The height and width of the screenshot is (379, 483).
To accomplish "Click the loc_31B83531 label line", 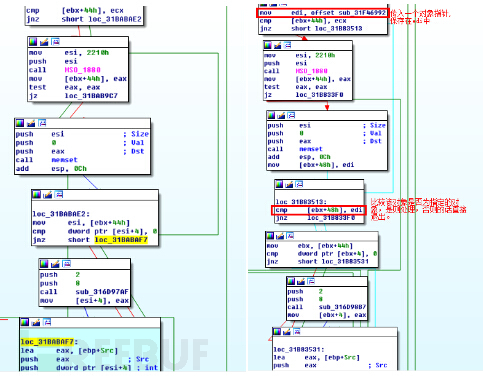I will click(299, 349).
